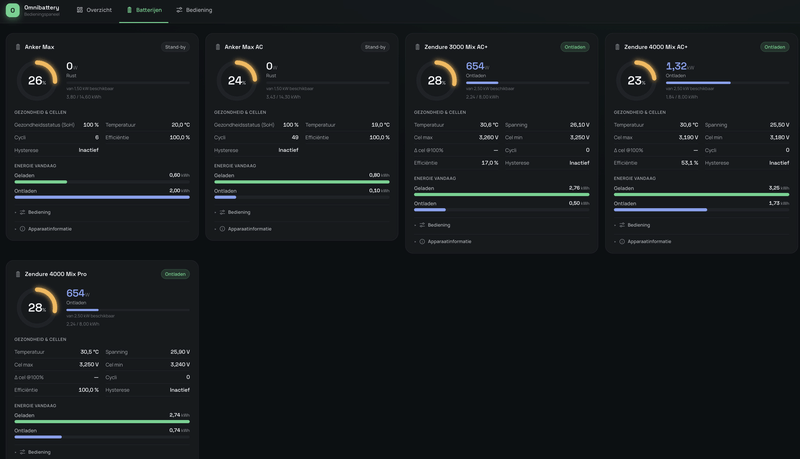Expand Apparaatinformatie in Anker Max AC card

click(302, 229)
